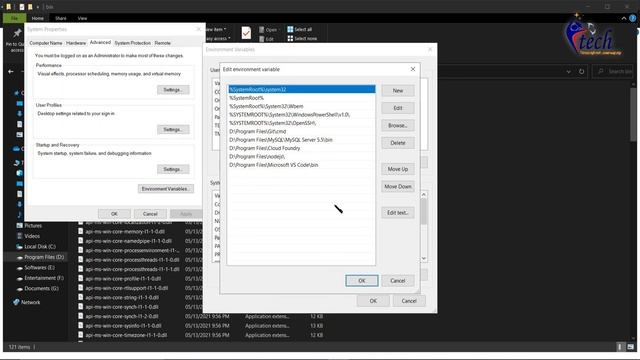Click the Select all ribbon icon
The height and width of the screenshot is (360, 640).
click(x=290, y=29)
